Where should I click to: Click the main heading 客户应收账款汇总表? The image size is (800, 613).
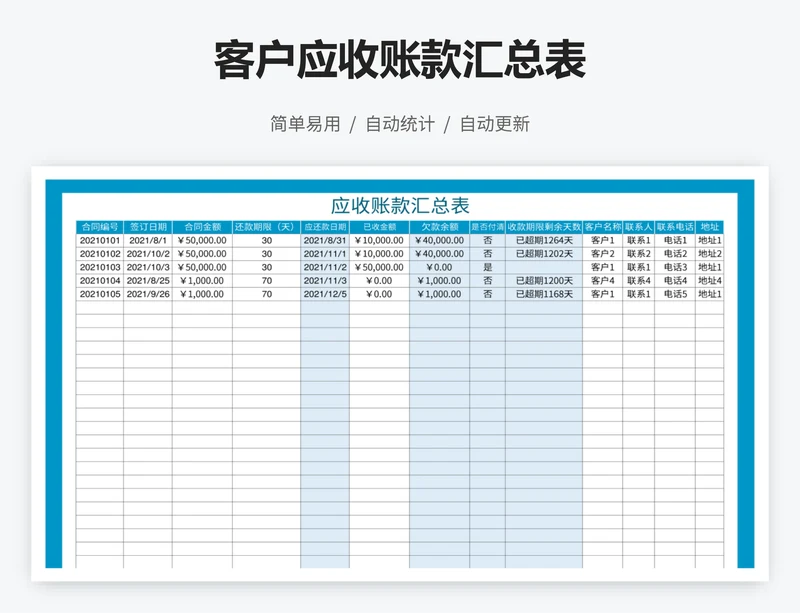coord(400,60)
